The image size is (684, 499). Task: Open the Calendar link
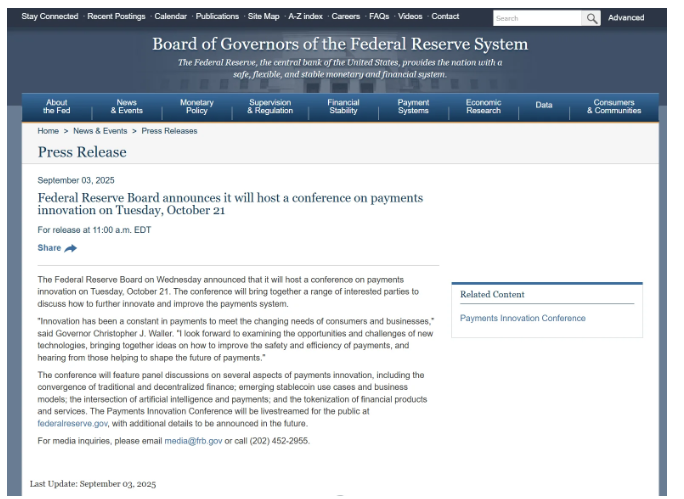tap(171, 16)
